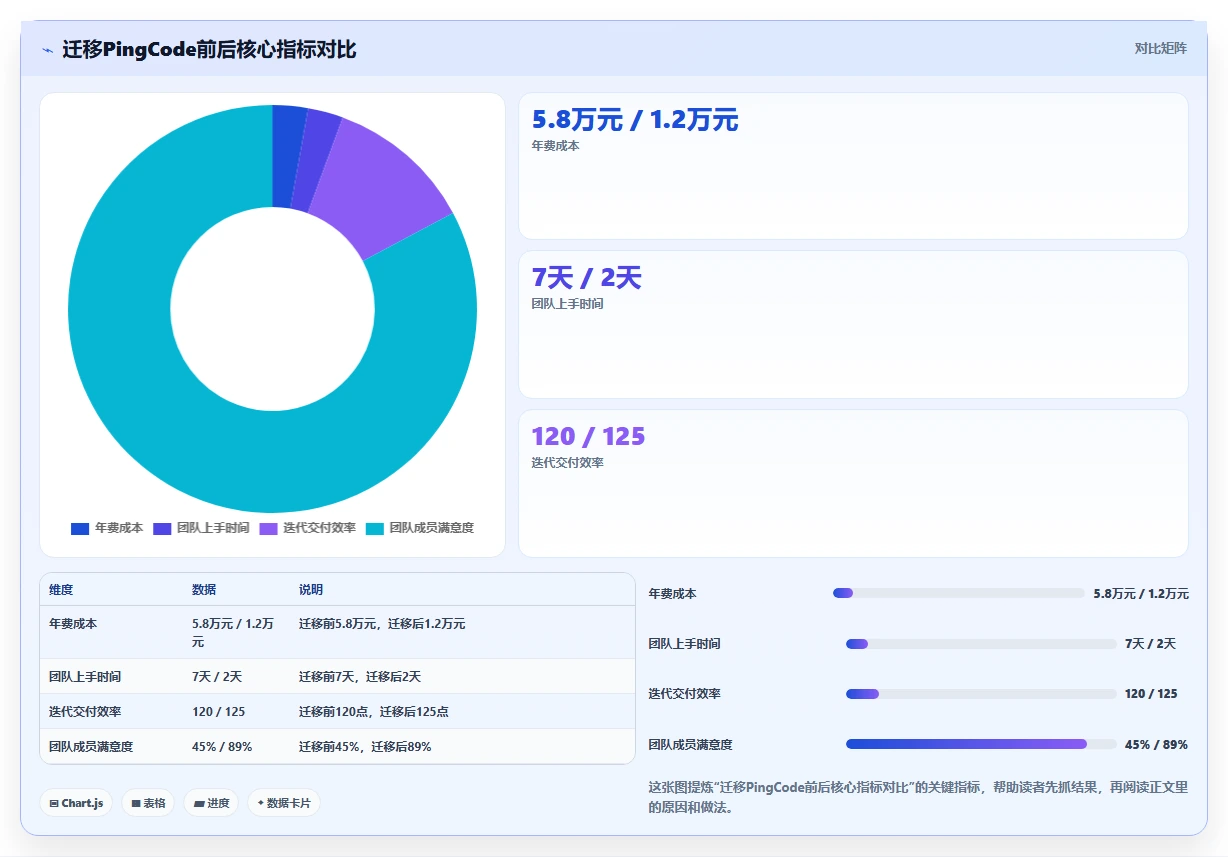This screenshot has width=1228, height=857.
Task: Click 团队成员满意度 row name in table
Action: point(91,747)
